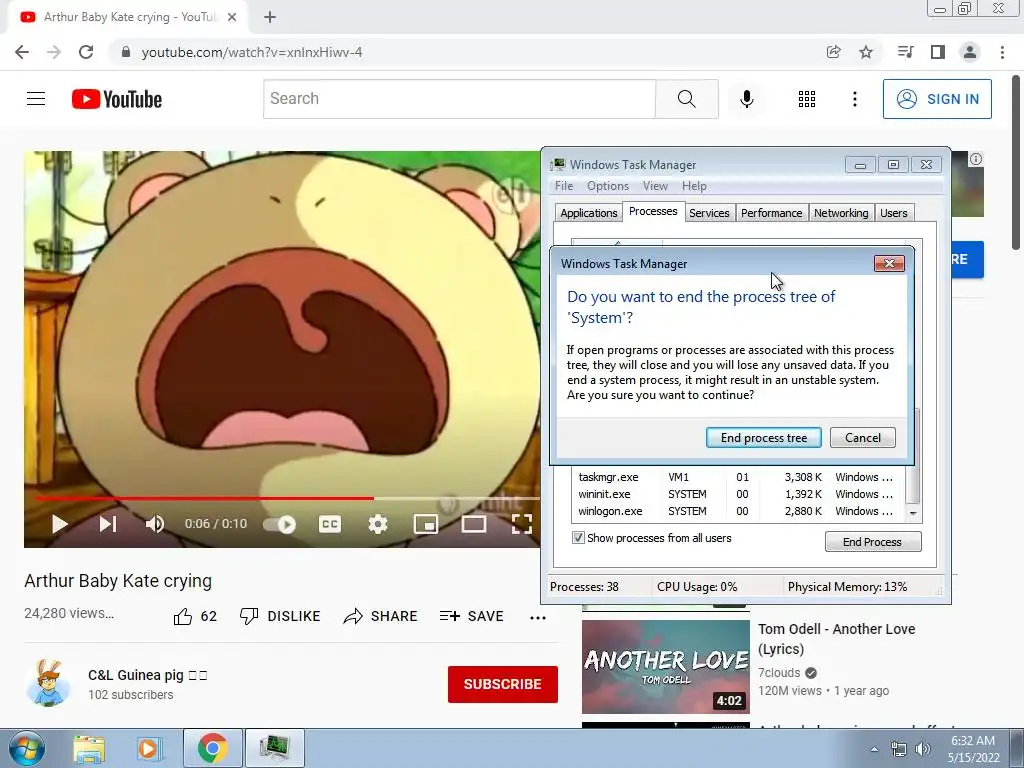
Task: Close the confirmation dialog with red X
Action: click(889, 263)
